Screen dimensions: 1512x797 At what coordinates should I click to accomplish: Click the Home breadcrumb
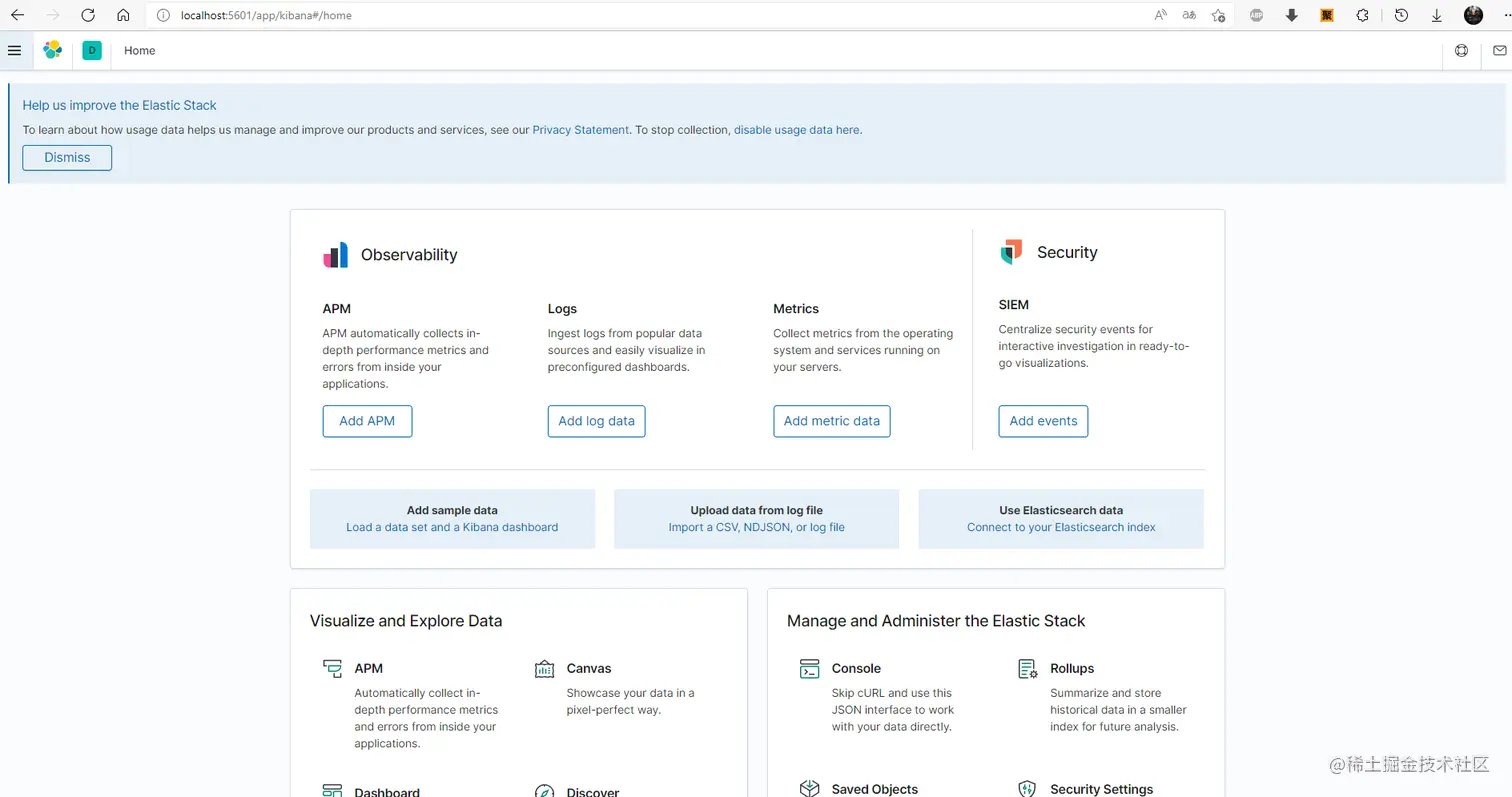(139, 50)
